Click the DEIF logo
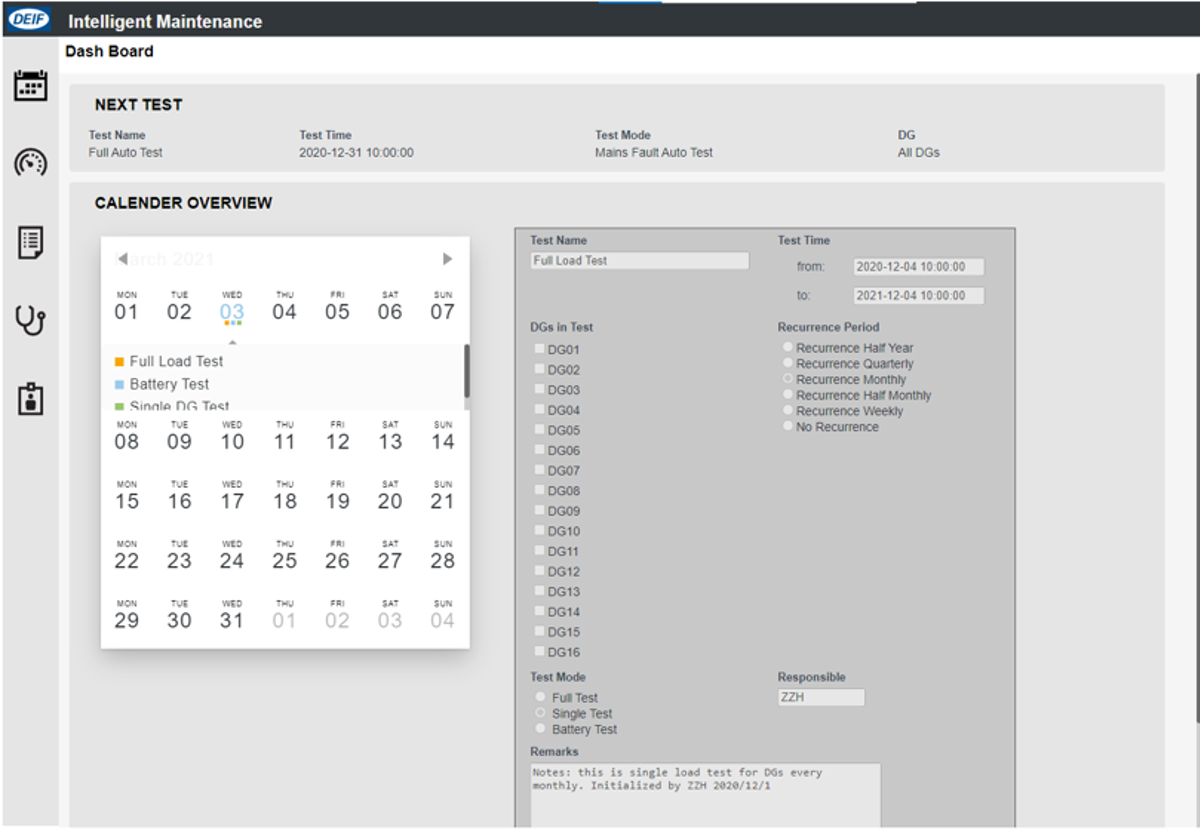 pyautogui.click(x=30, y=20)
